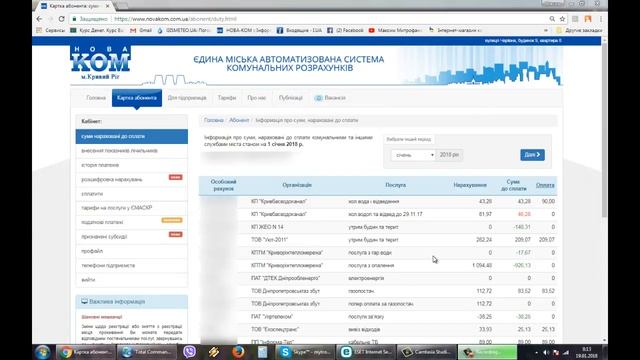The image size is (640, 360).
Task: Open the YouTube bookmark Максим Митрофан
Action: tap(395, 30)
